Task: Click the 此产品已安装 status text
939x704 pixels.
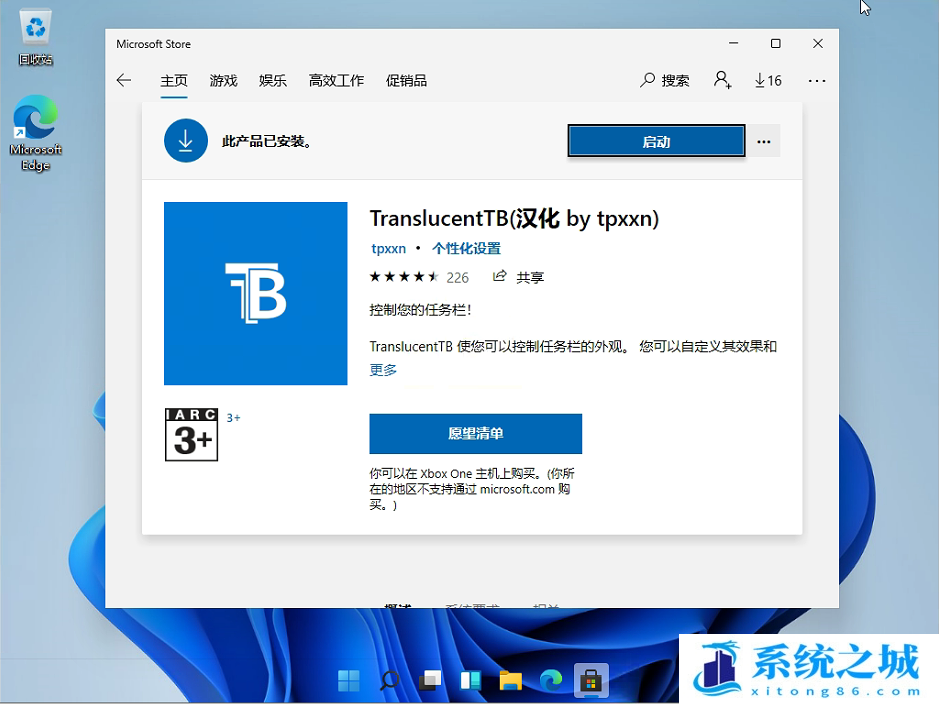Action: coord(266,141)
